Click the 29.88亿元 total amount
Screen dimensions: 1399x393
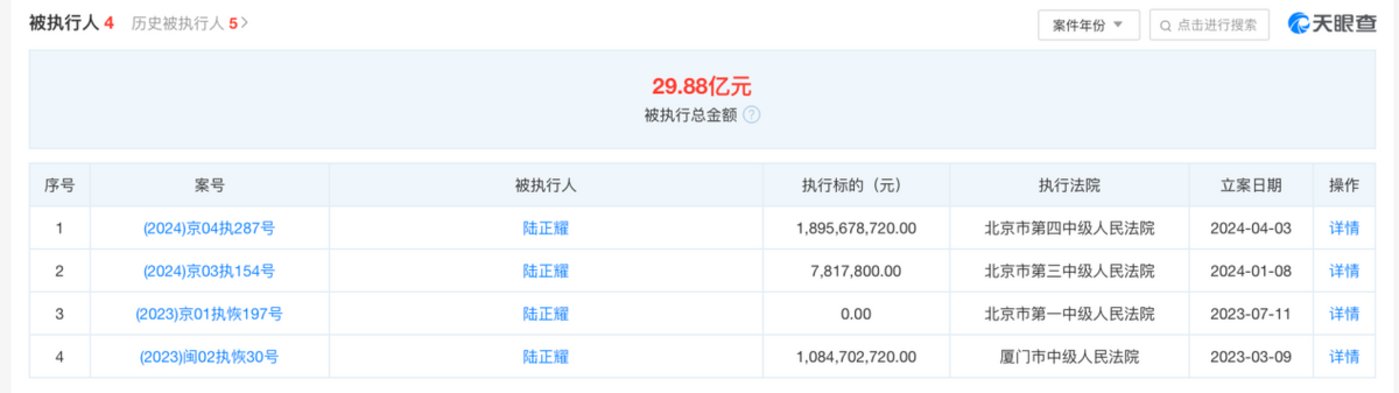[x=702, y=86]
